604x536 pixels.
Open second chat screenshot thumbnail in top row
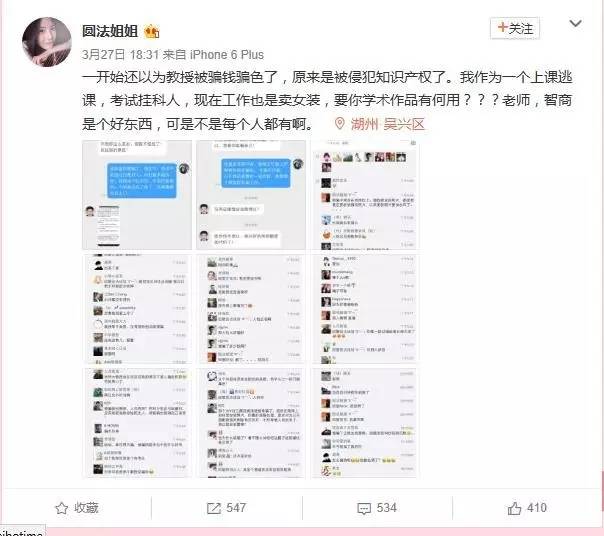251,195
